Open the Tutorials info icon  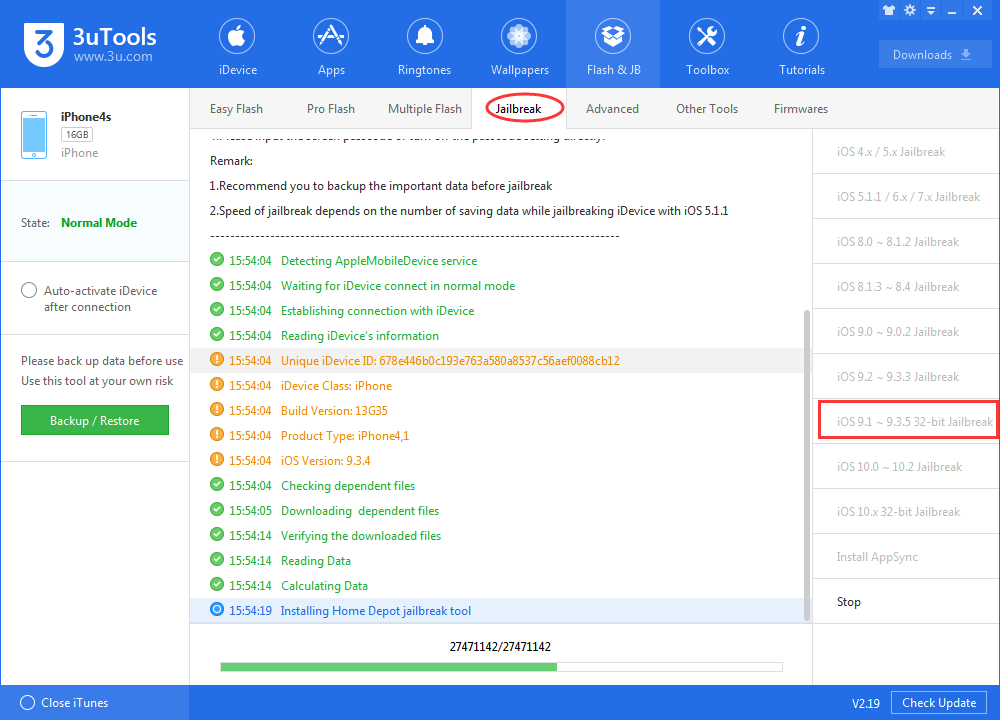801,36
